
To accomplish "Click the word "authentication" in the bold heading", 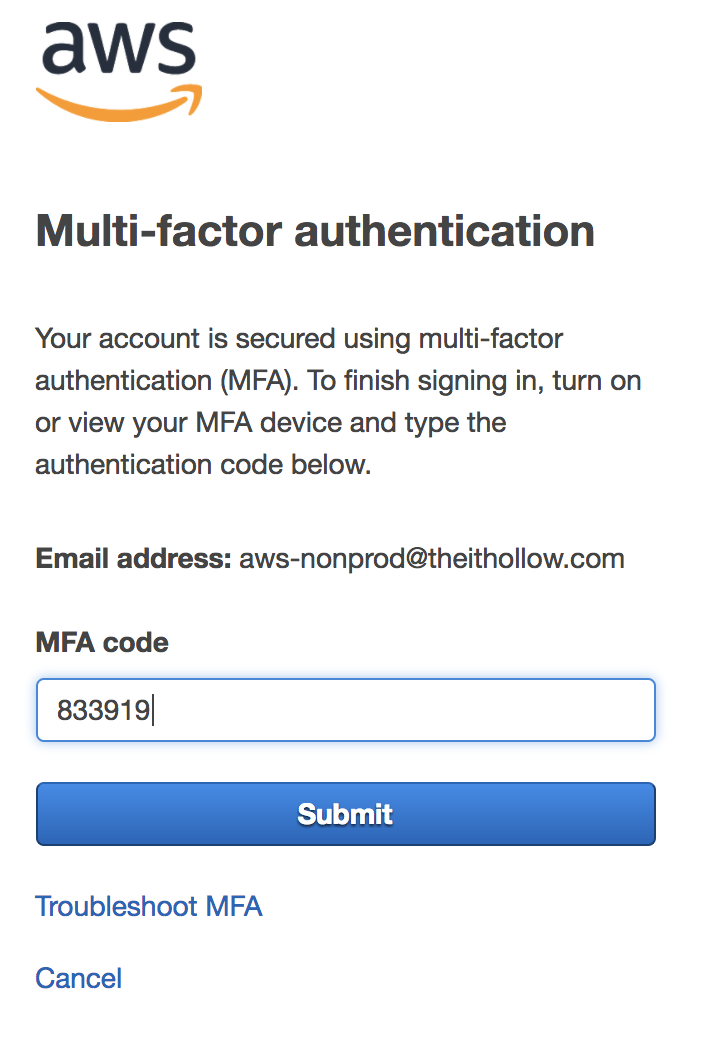I will click(444, 230).
